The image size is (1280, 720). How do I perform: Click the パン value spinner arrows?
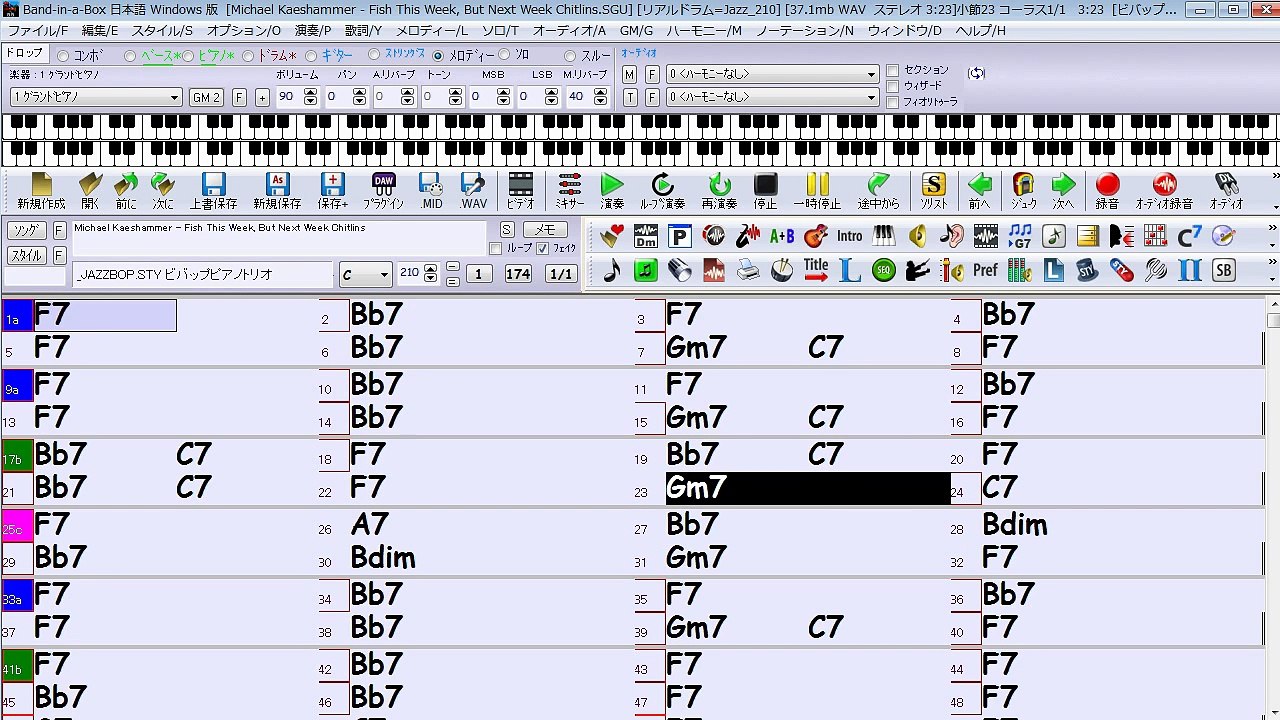click(x=359, y=97)
